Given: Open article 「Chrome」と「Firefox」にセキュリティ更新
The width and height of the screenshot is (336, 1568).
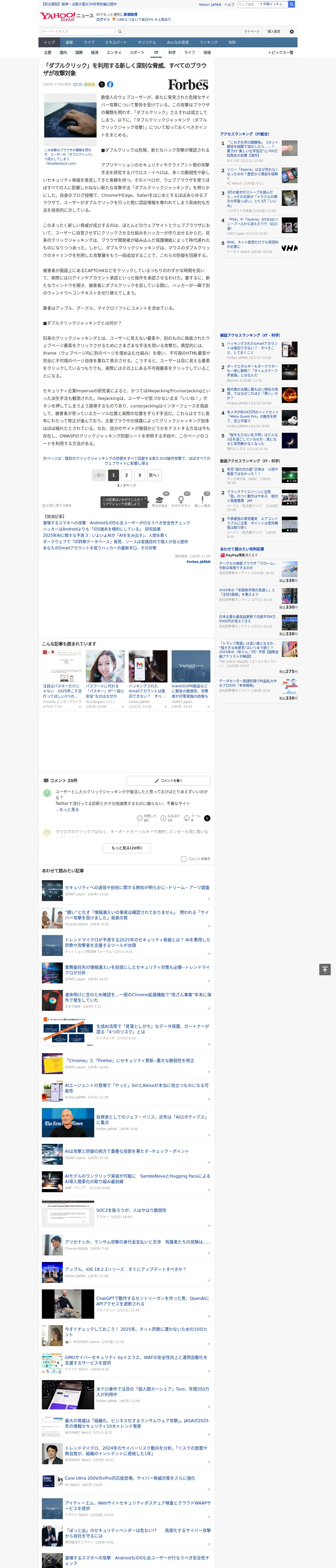Looking at the screenshot, I should pyautogui.click(x=129, y=1060).
